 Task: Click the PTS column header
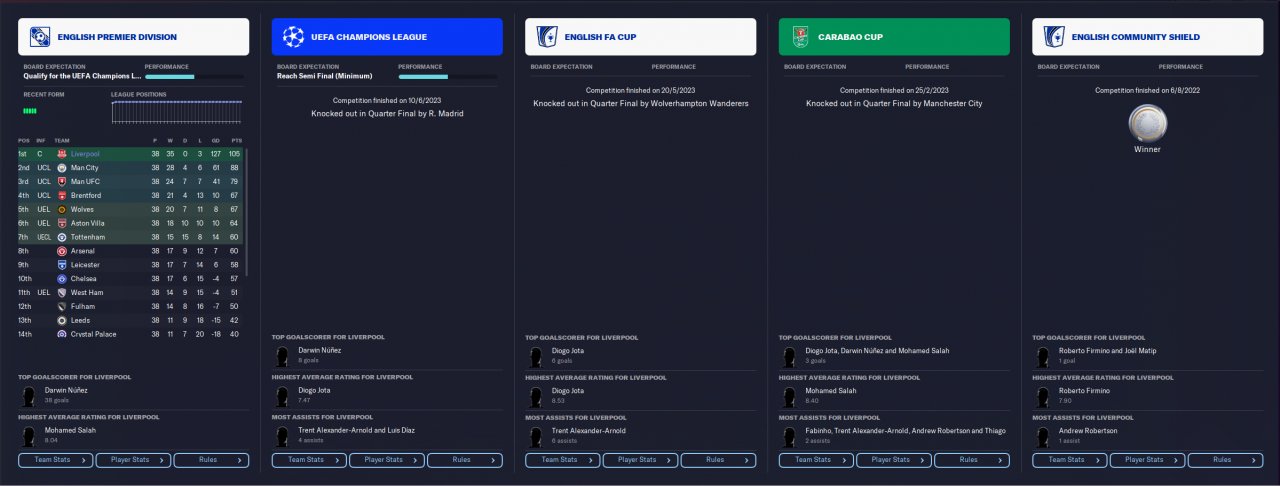click(x=235, y=140)
